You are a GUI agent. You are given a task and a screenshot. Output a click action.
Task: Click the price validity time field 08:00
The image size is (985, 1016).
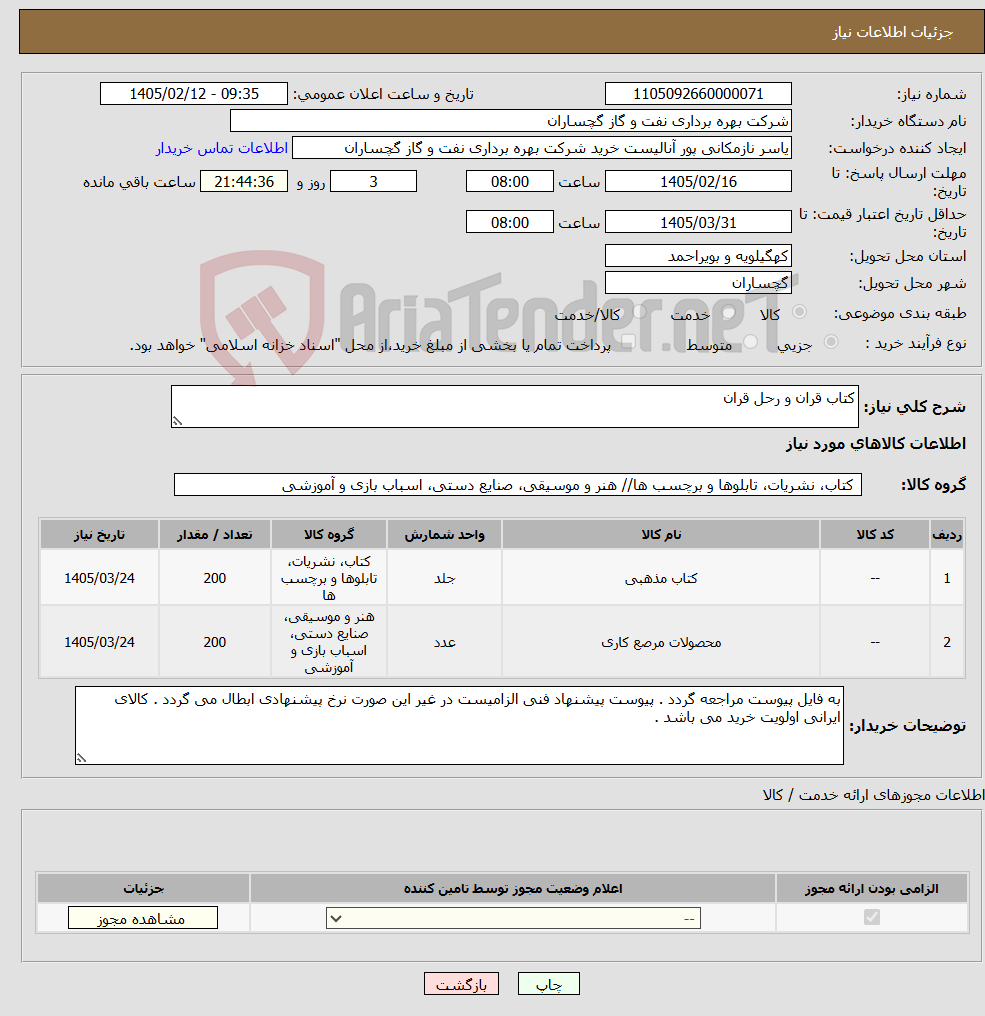[509, 222]
